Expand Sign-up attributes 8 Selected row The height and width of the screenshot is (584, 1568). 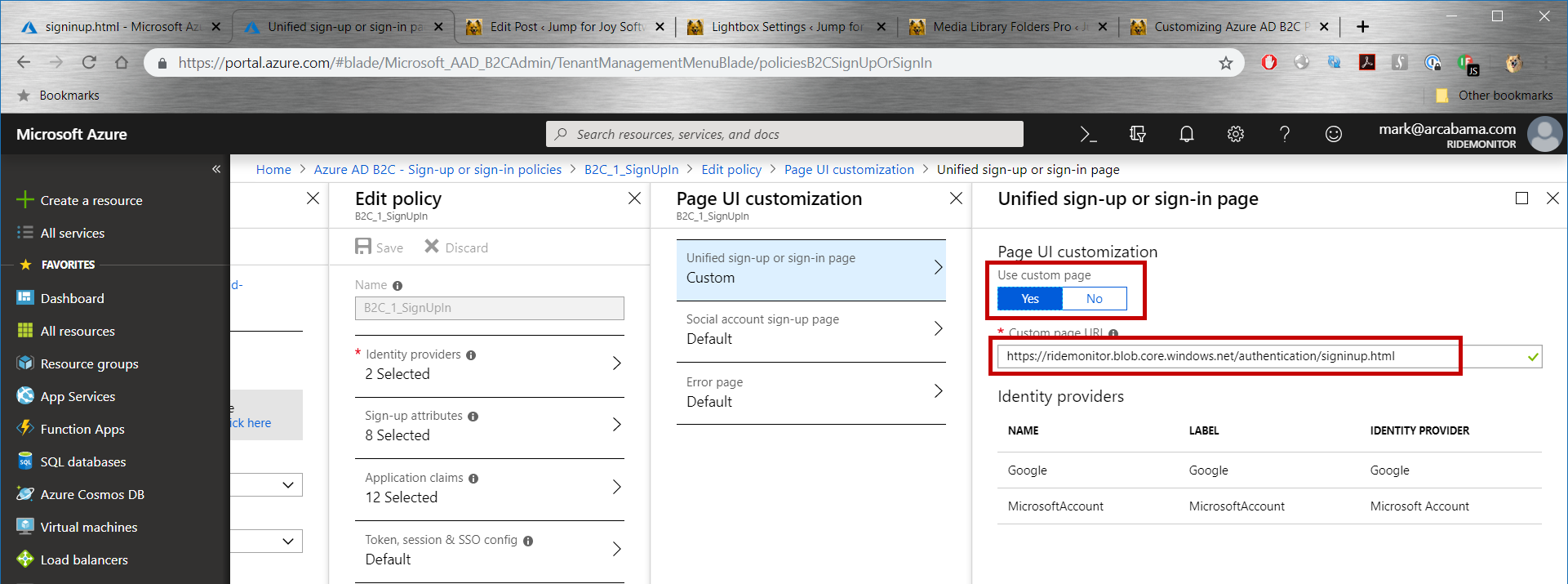coord(490,426)
